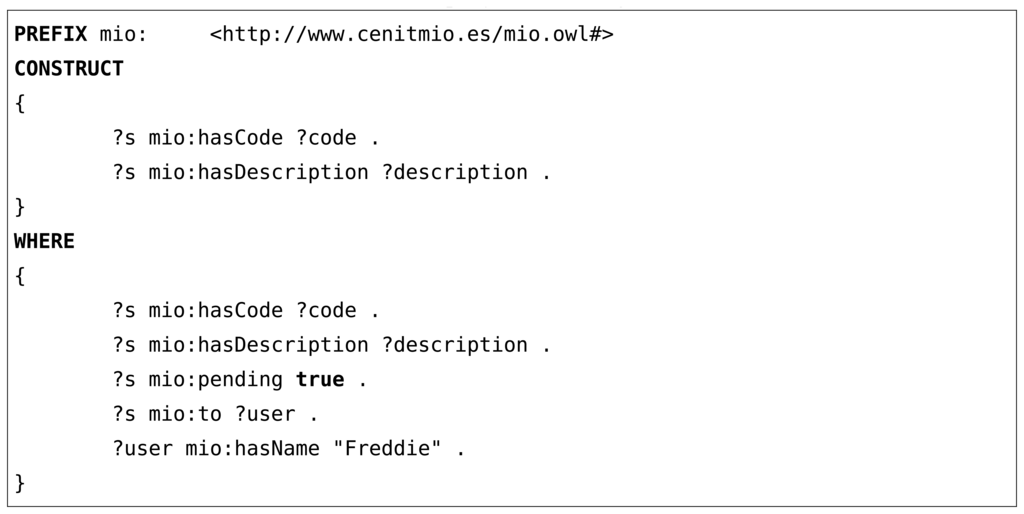Click ?description inside the CONSTRUCT block

coord(455,172)
